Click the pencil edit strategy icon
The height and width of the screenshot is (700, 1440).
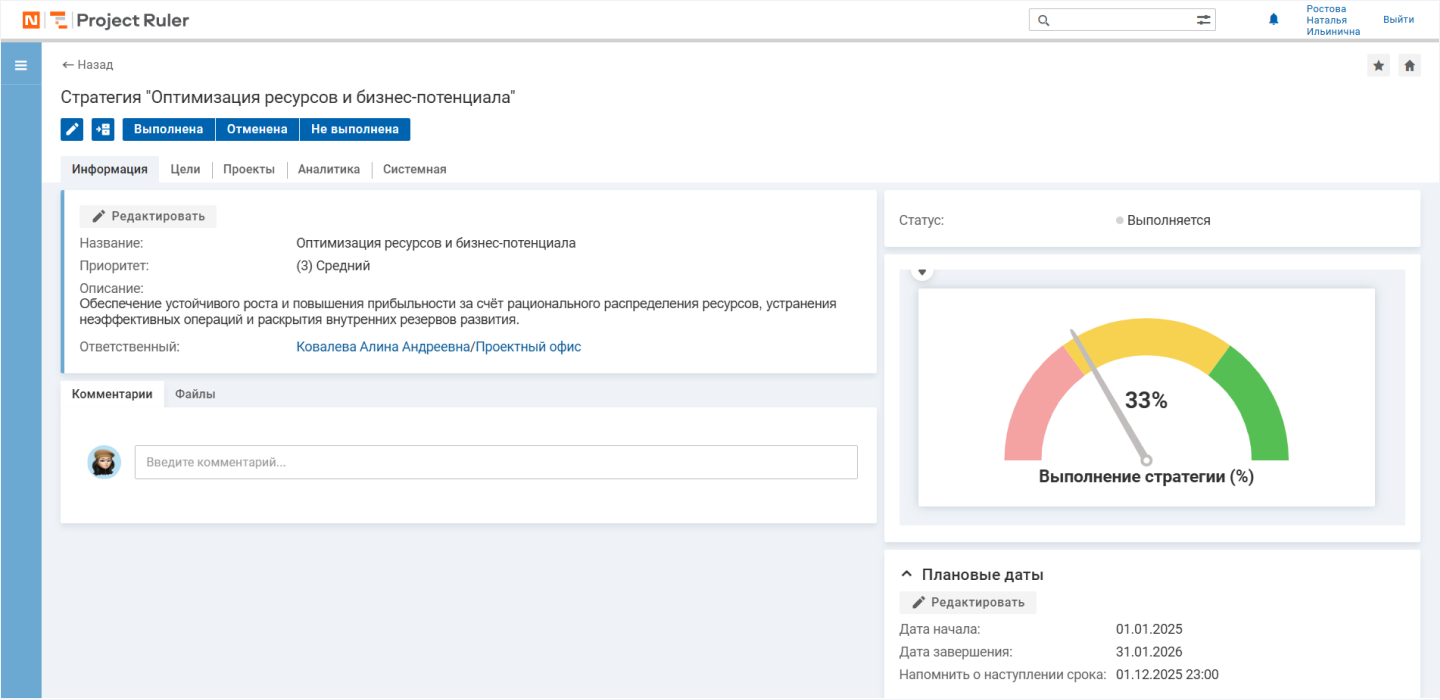72,129
